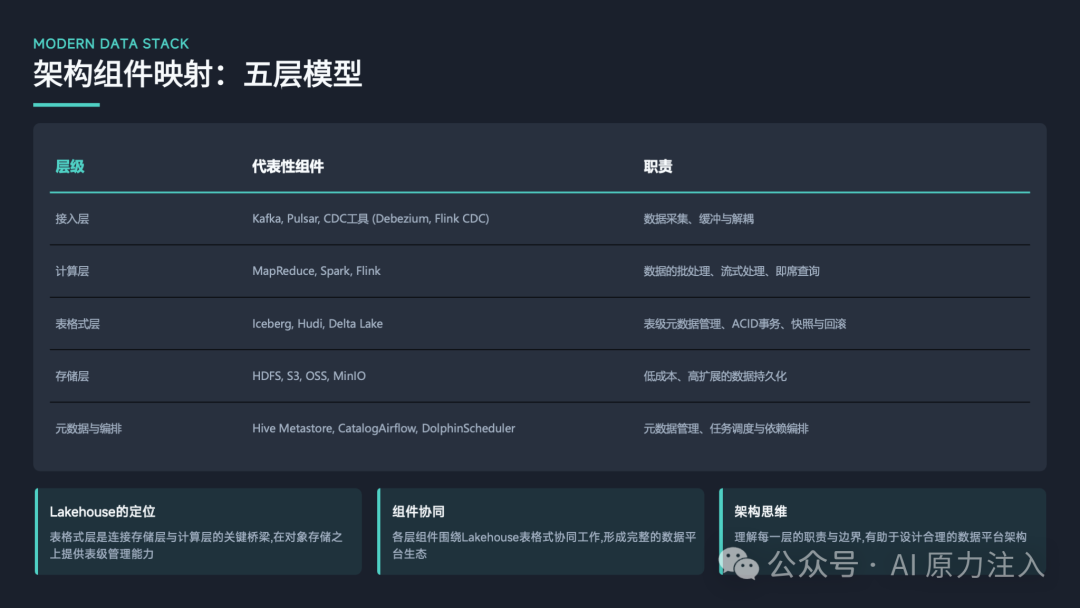Click the description starting '各层组件围绕Lakehouse'

coord(544,545)
